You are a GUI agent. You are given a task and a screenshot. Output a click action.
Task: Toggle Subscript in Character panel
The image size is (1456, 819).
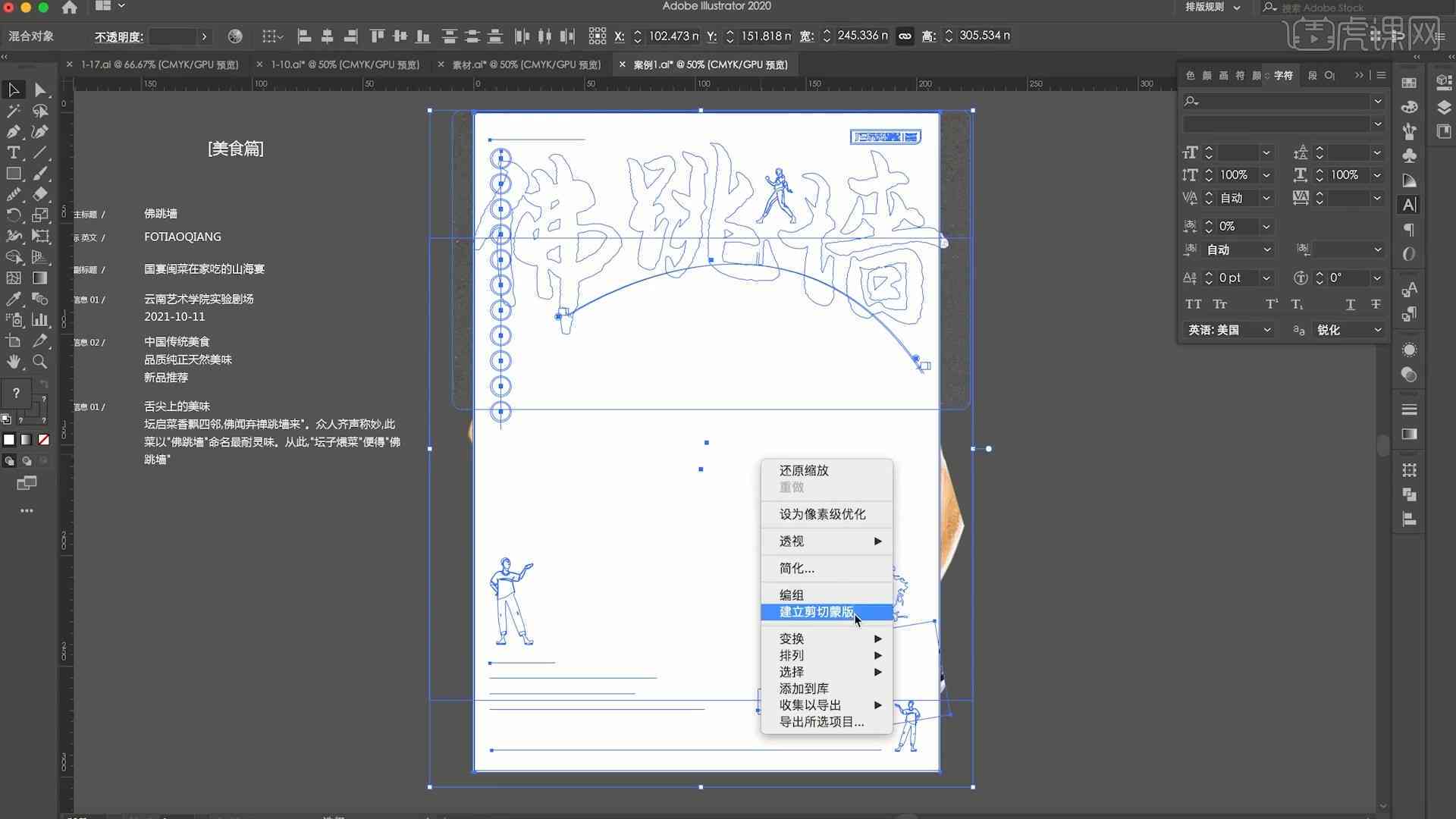(x=1298, y=304)
